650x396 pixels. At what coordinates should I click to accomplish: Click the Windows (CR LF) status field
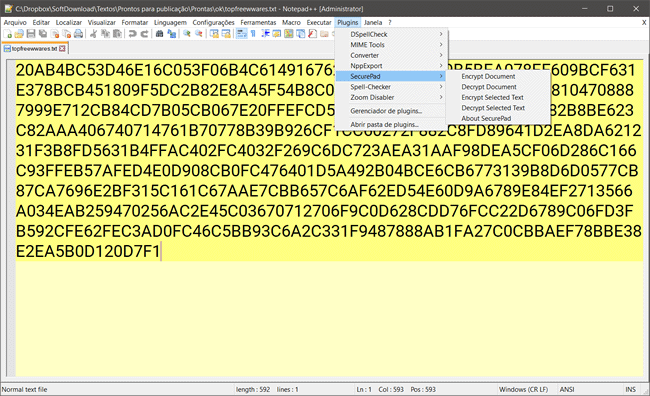[523, 389]
